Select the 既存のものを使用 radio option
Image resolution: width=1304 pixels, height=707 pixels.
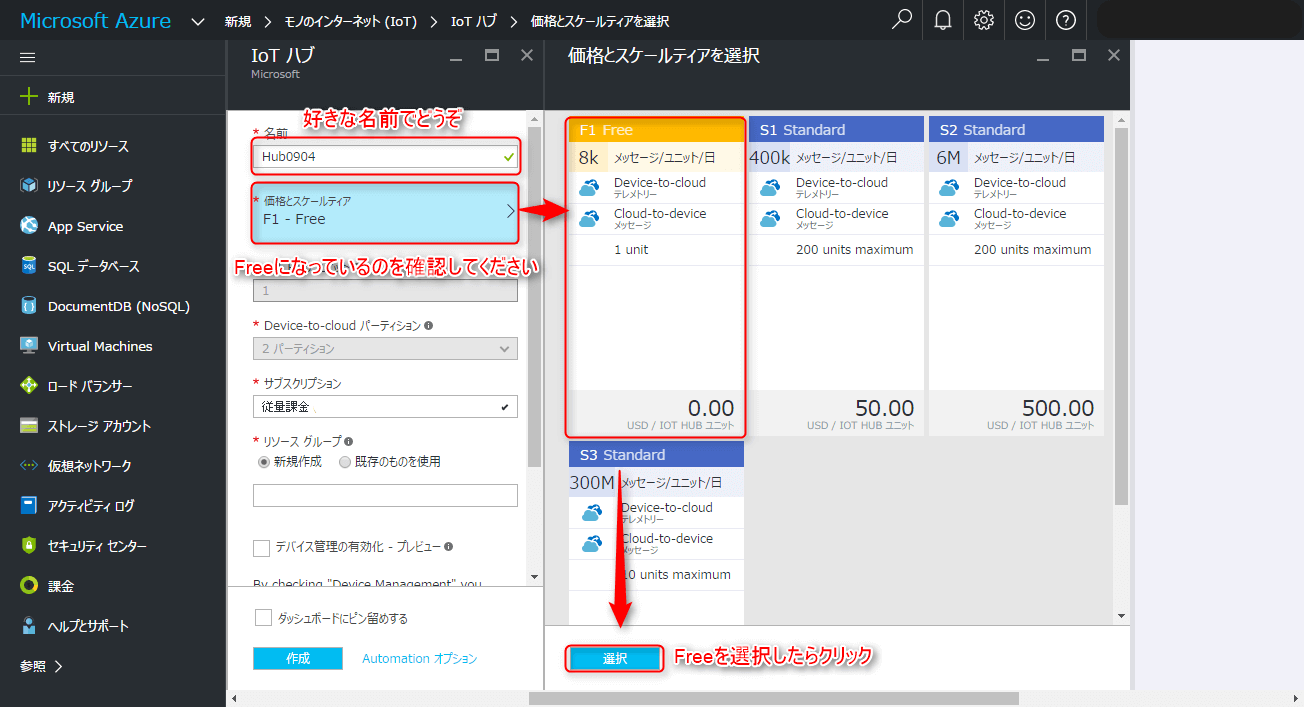point(345,462)
